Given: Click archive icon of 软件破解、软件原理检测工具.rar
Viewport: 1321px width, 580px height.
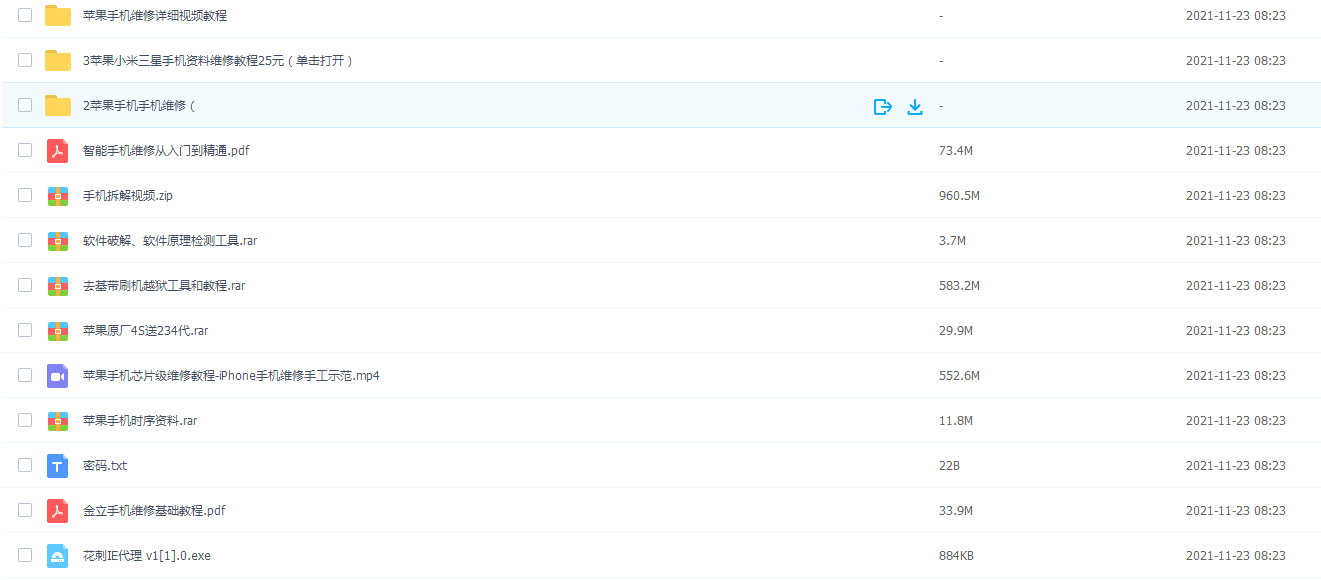Looking at the screenshot, I should pos(58,241).
